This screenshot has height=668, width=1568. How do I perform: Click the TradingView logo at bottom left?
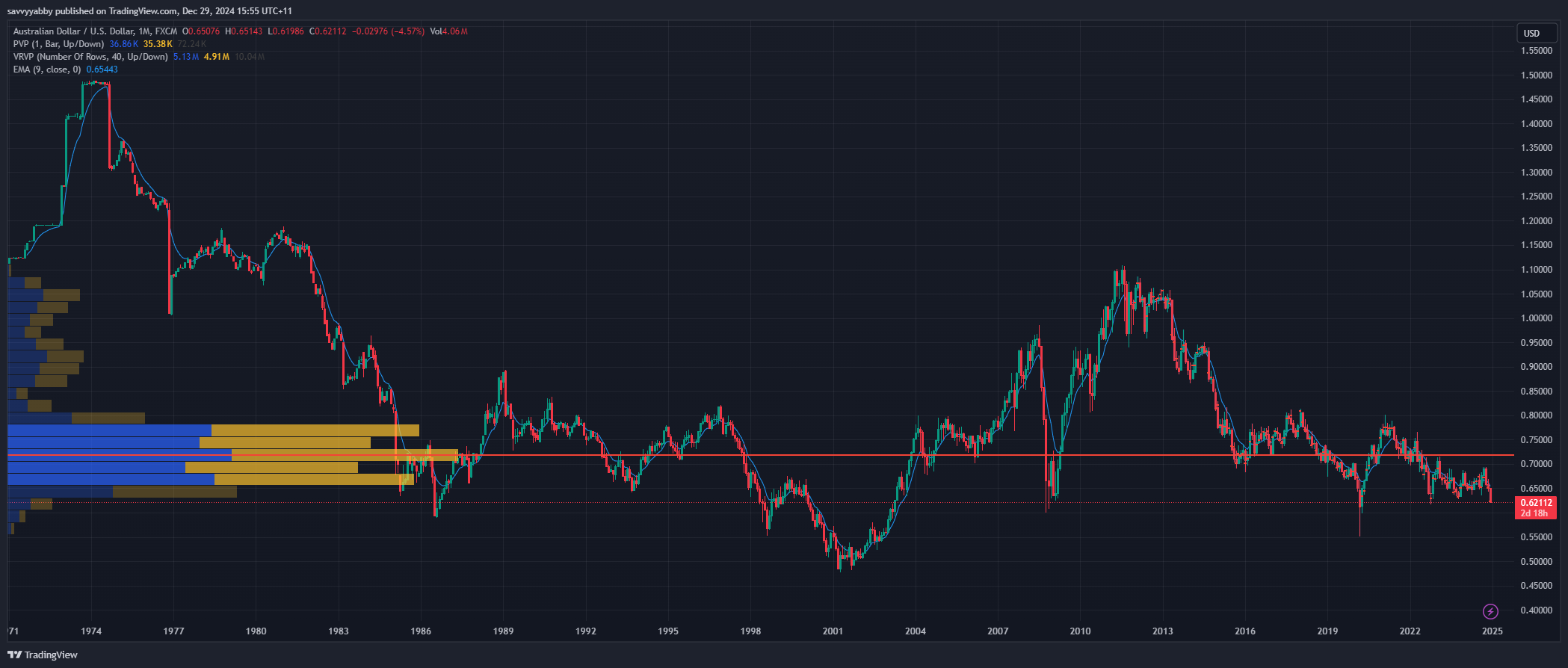tap(43, 655)
